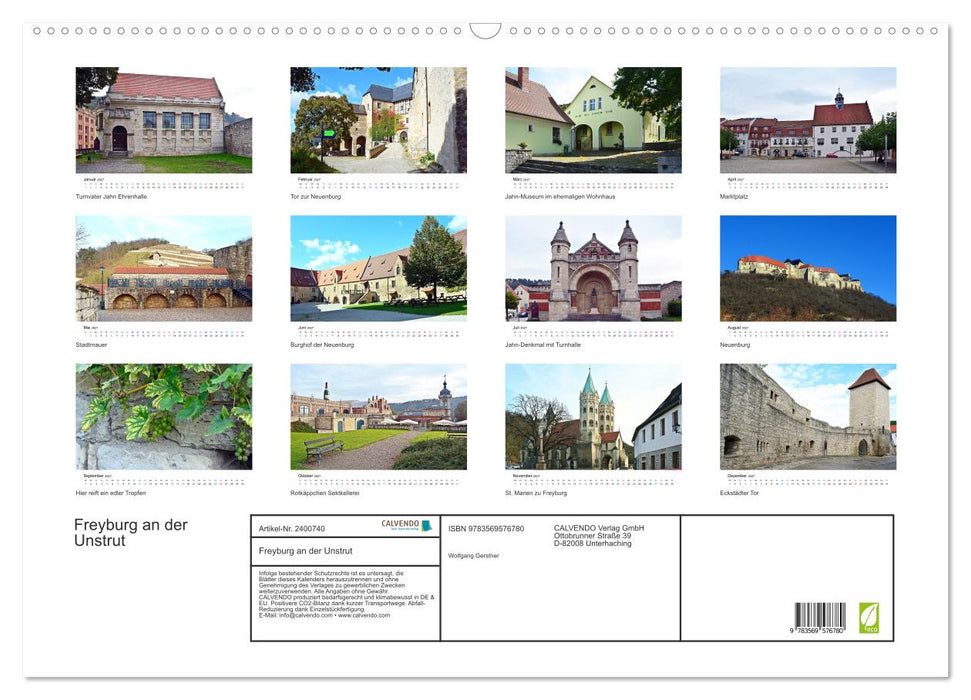971x700 pixels.
Task: Click the caption 'St. Marien zu Freyburg'
Action: coord(536,493)
